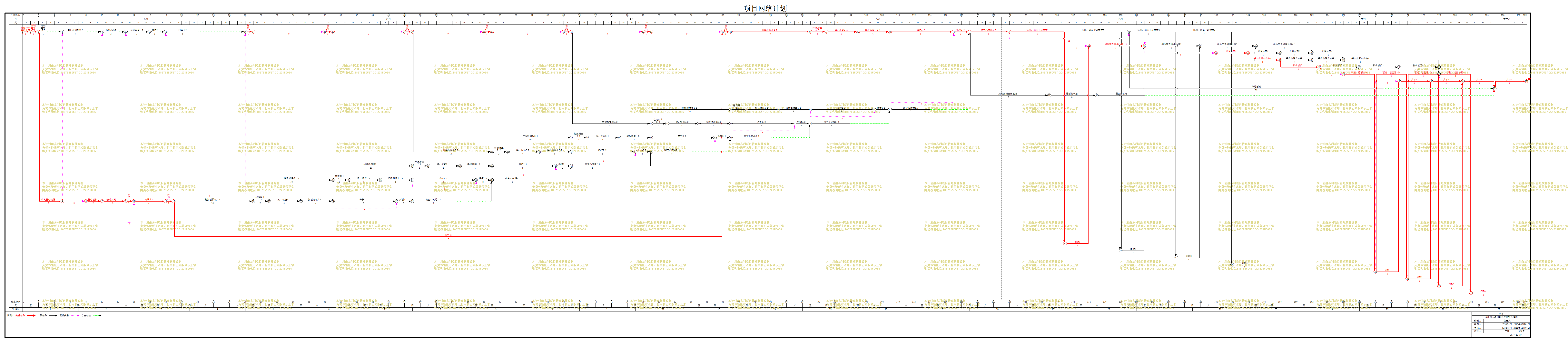Click the 天 row header at top
1568x338 pixels.
[x=16, y=23]
